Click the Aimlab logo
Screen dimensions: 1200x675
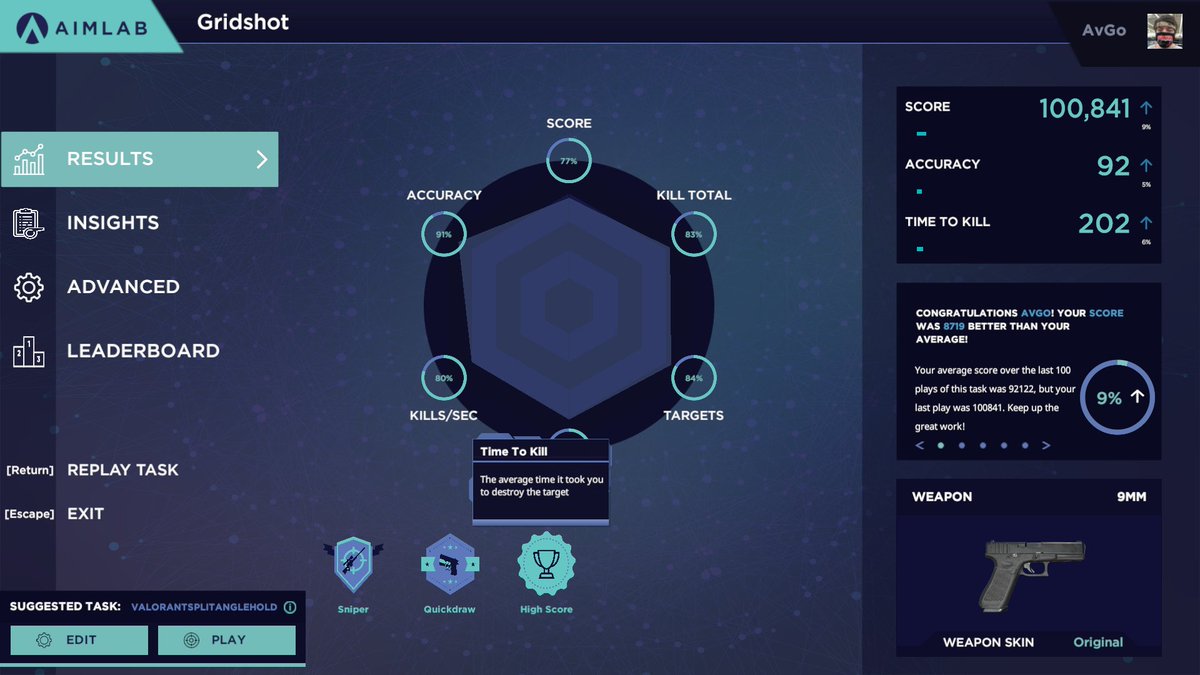pyautogui.click(x=82, y=27)
